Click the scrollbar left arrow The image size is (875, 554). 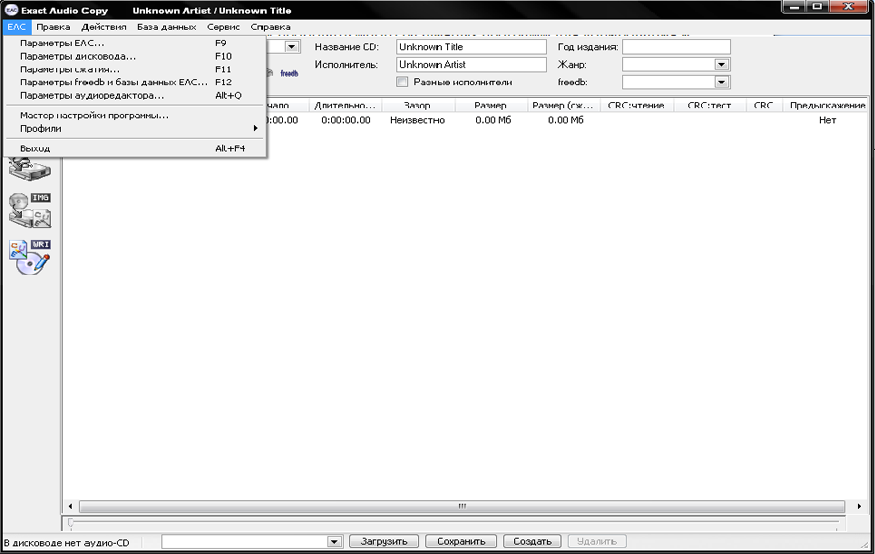pos(70,507)
